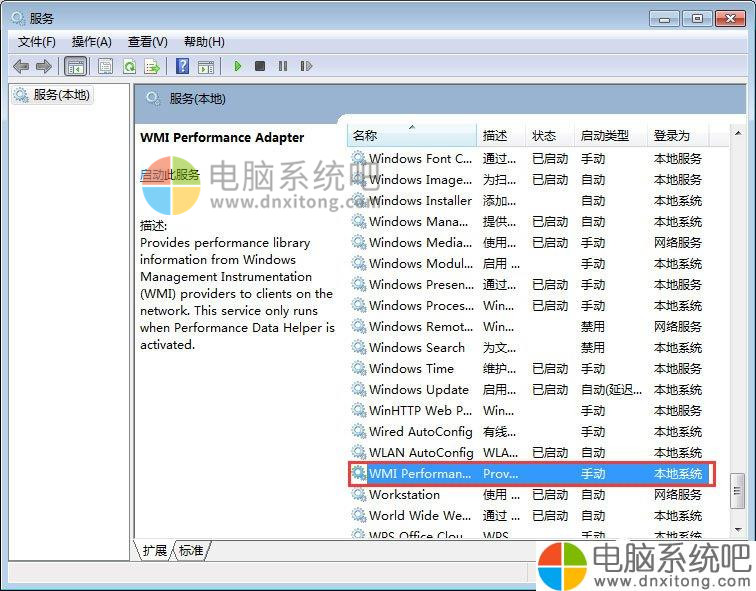This screenshot has width=756, height=591.
Task: Click the 启动此服务 link
Action: [x=170, y=175]
